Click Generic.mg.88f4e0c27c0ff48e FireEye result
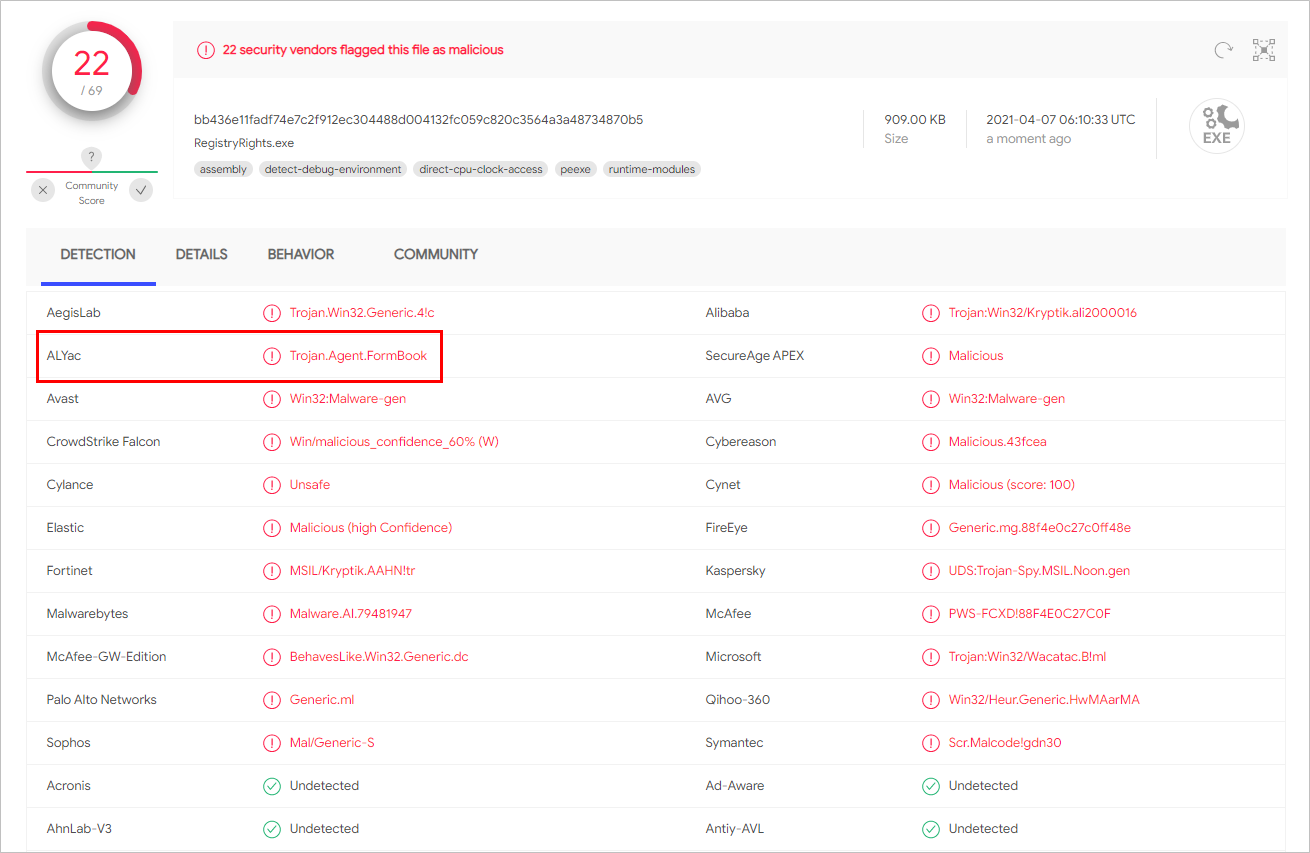This screenshot has height=853, width=1310. (1040, 528)
